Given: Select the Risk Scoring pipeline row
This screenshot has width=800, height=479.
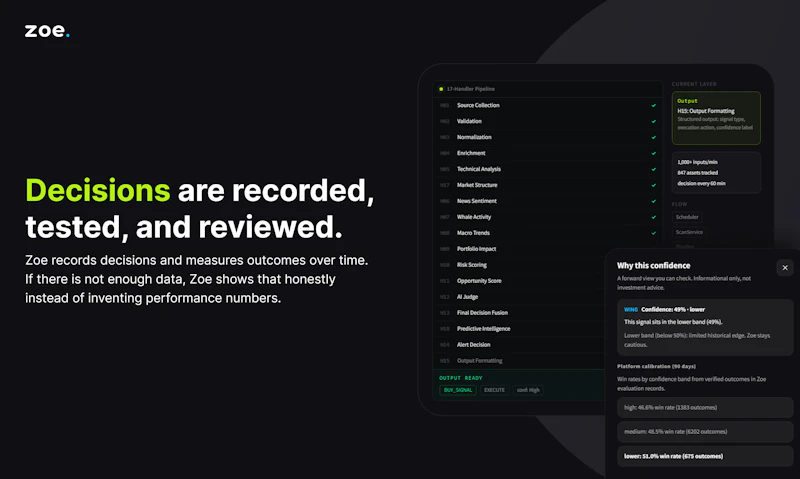Looking at the screenshot, I should coord(519,265).
